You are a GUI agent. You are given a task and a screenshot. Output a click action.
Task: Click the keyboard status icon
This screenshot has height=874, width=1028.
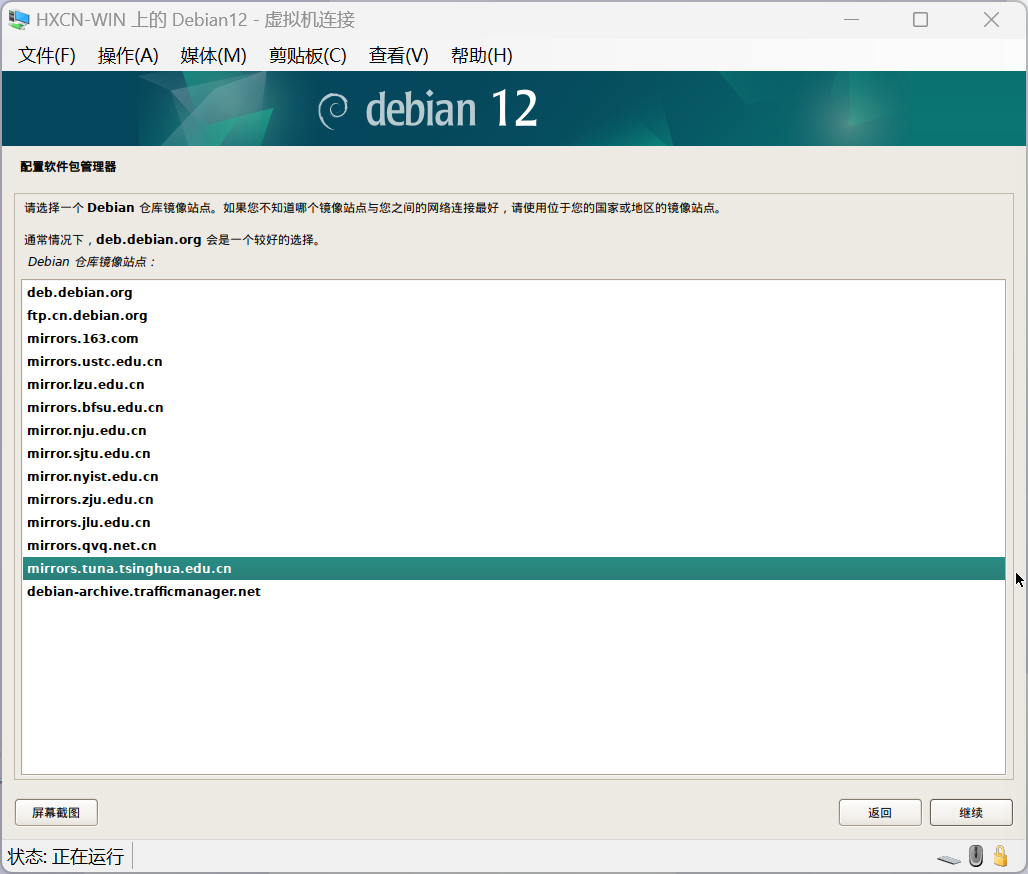(949, 858)
